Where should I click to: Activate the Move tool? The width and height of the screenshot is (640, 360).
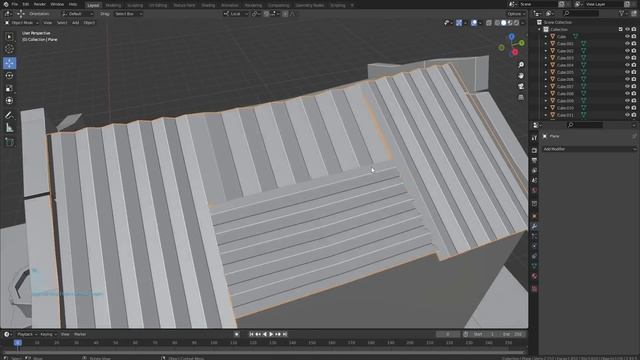(9, 63)
